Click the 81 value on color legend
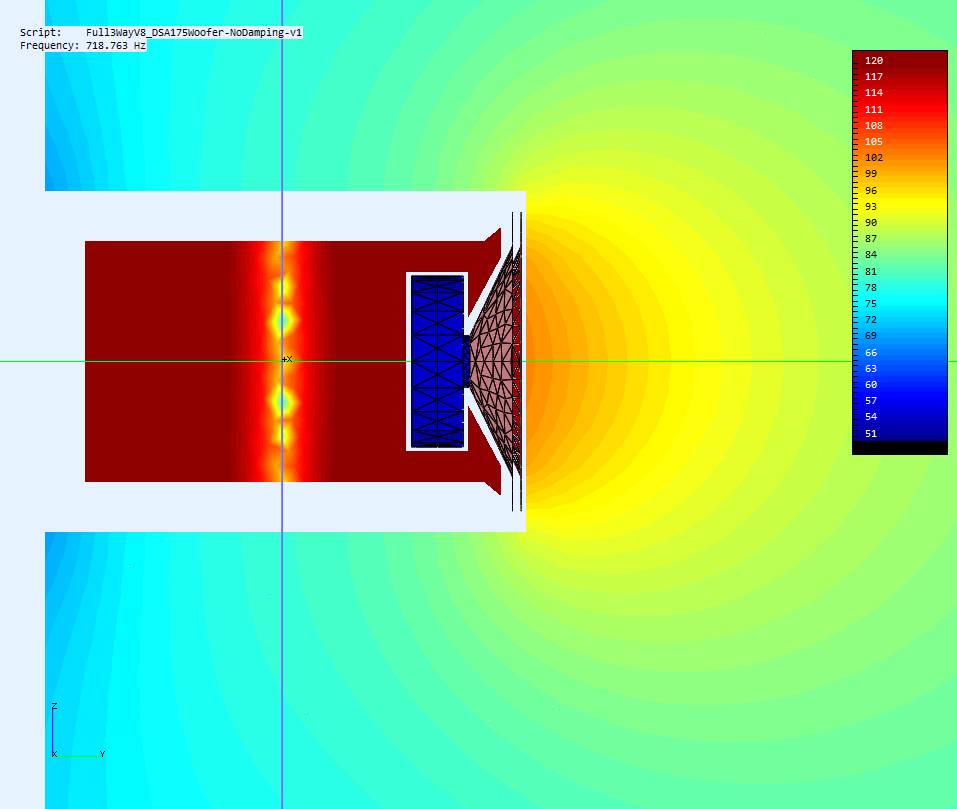The image size is (957, 809). (x=871, y=271)
